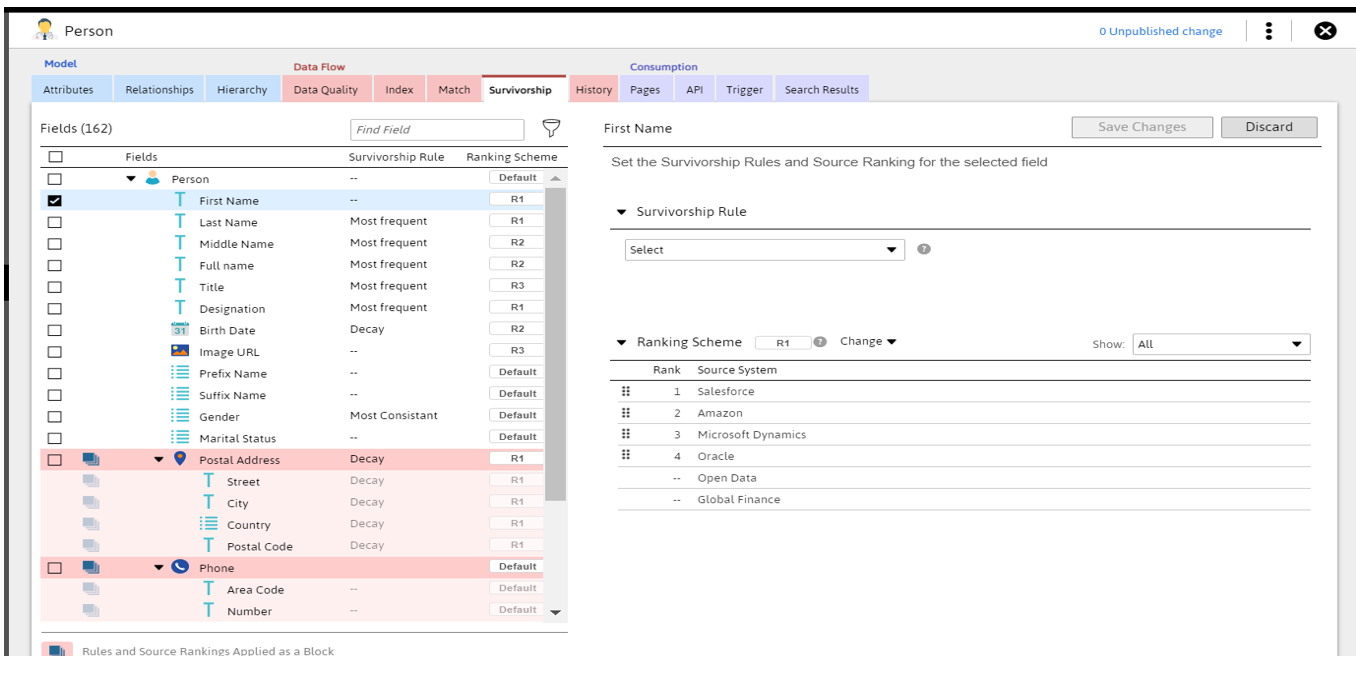The image size is (1356, 673).
Task: Open the Match tab
Action: point(454,89)
